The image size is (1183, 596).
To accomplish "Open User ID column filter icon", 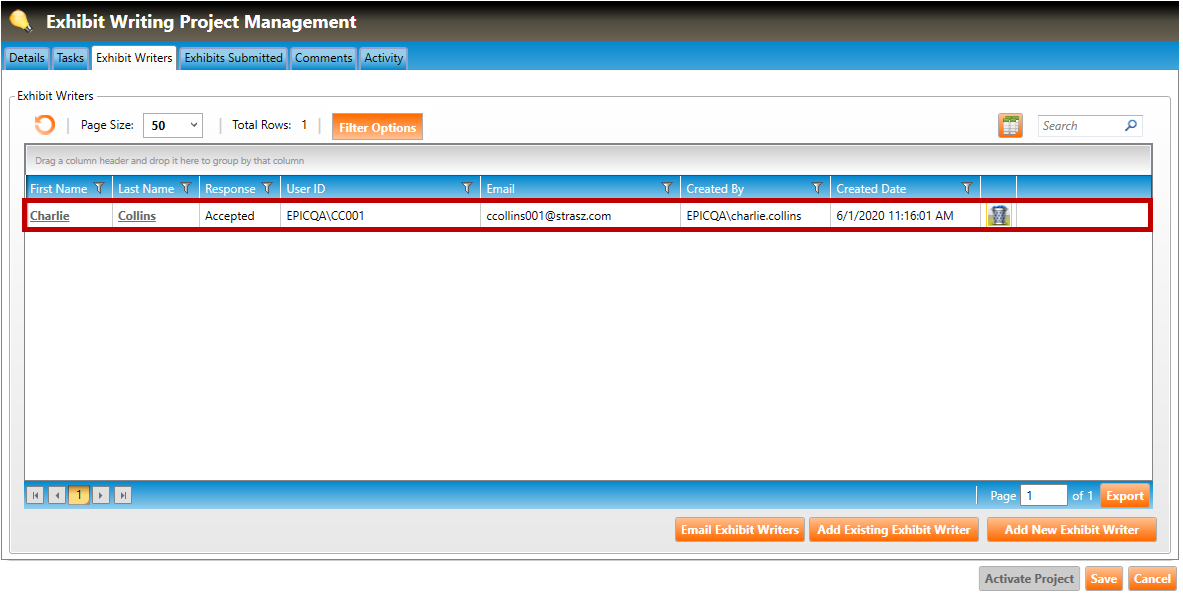I will coord(467,188).
